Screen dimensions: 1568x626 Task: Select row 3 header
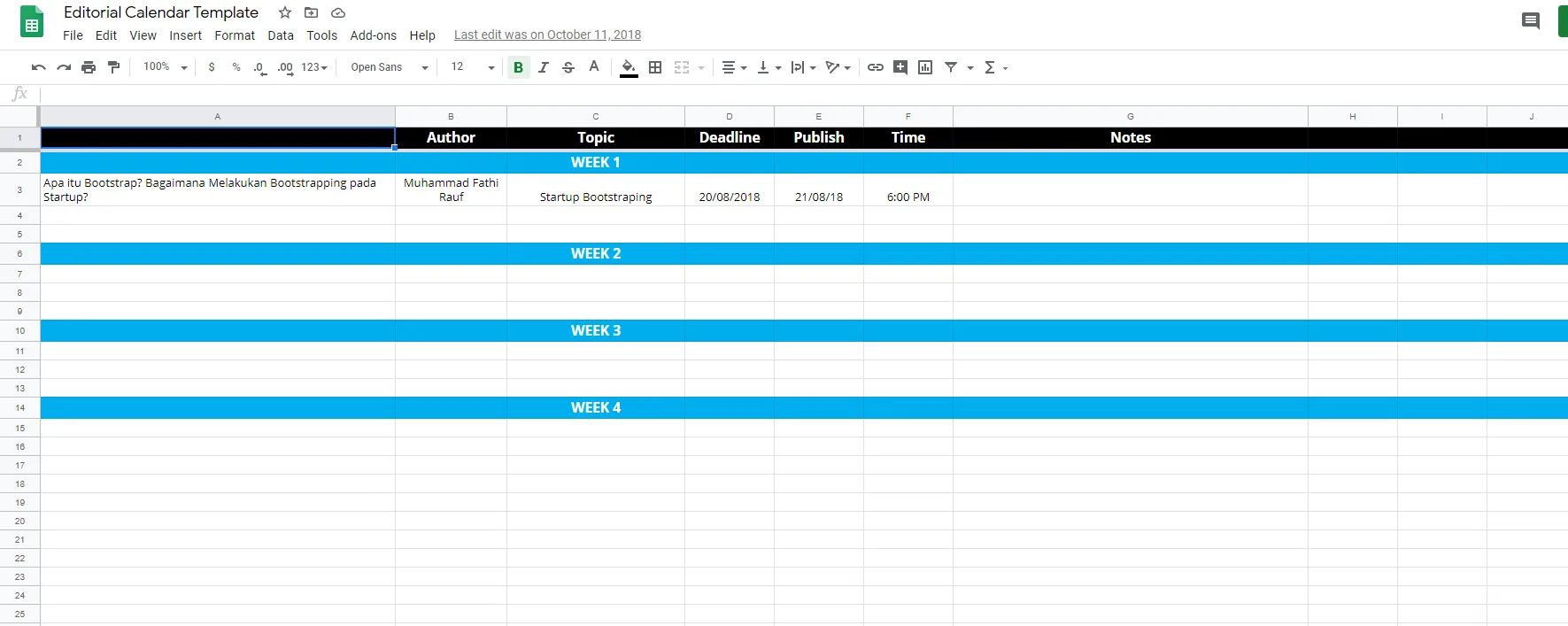coord(19,189)
